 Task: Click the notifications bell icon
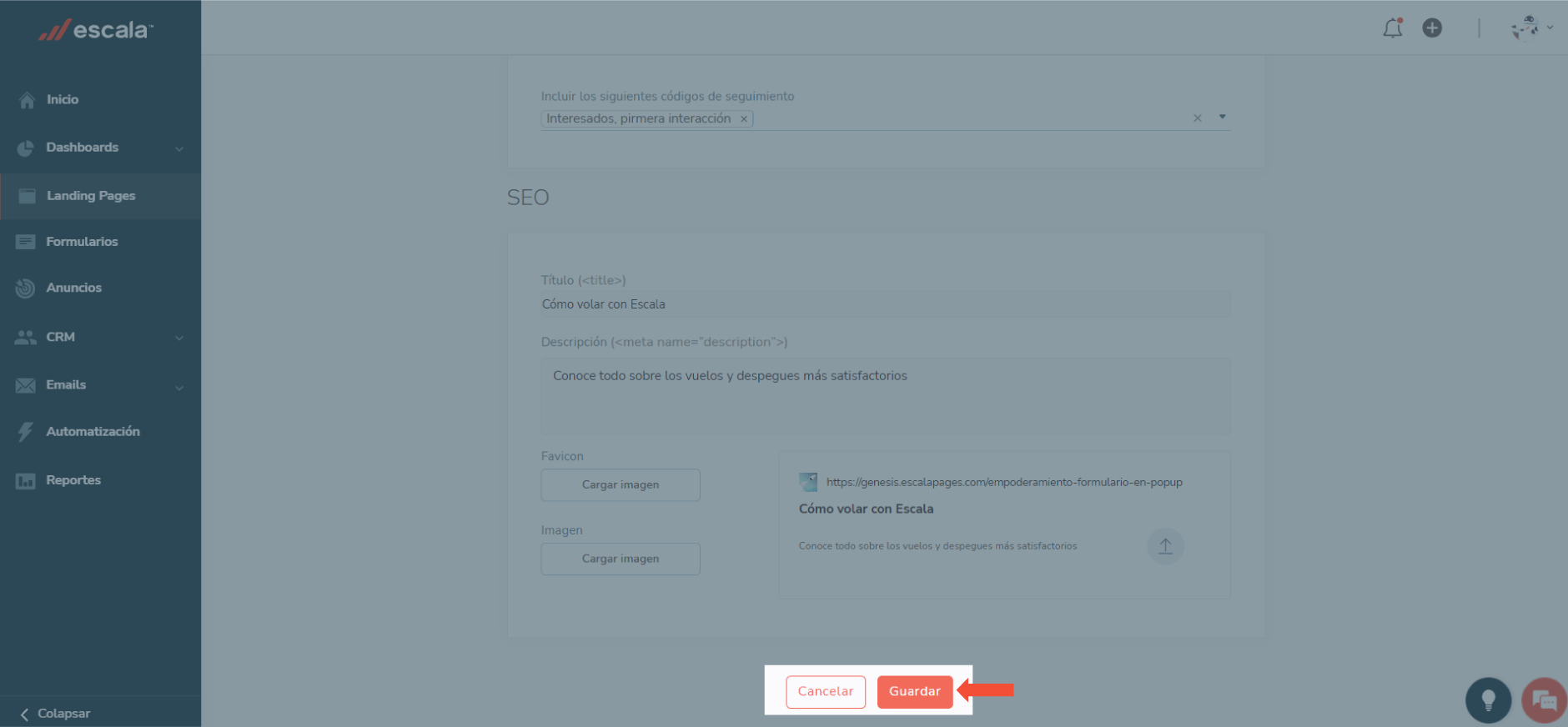click(x=1392, y=28)
